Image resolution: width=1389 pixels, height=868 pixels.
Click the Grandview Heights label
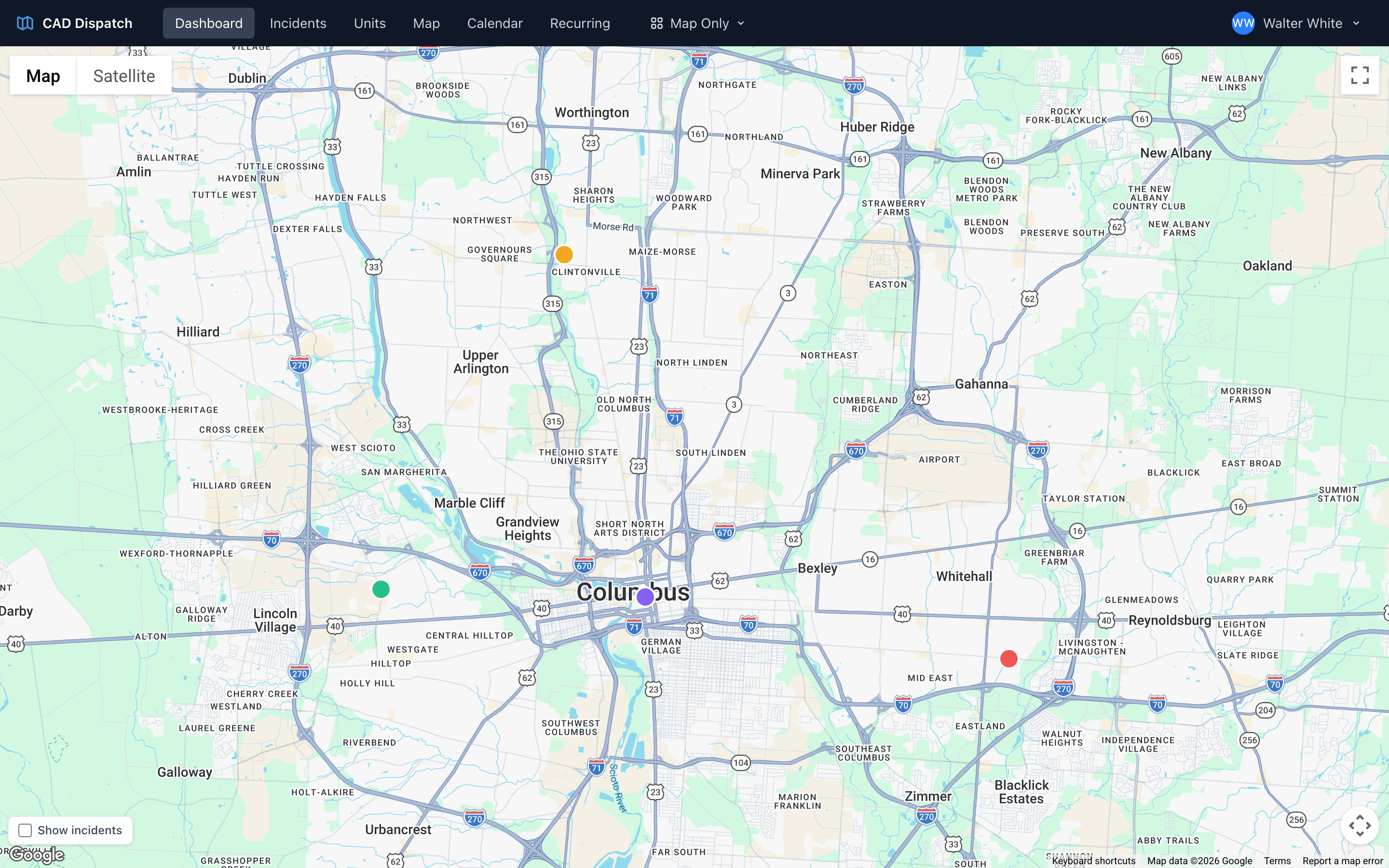click(527, 528)
